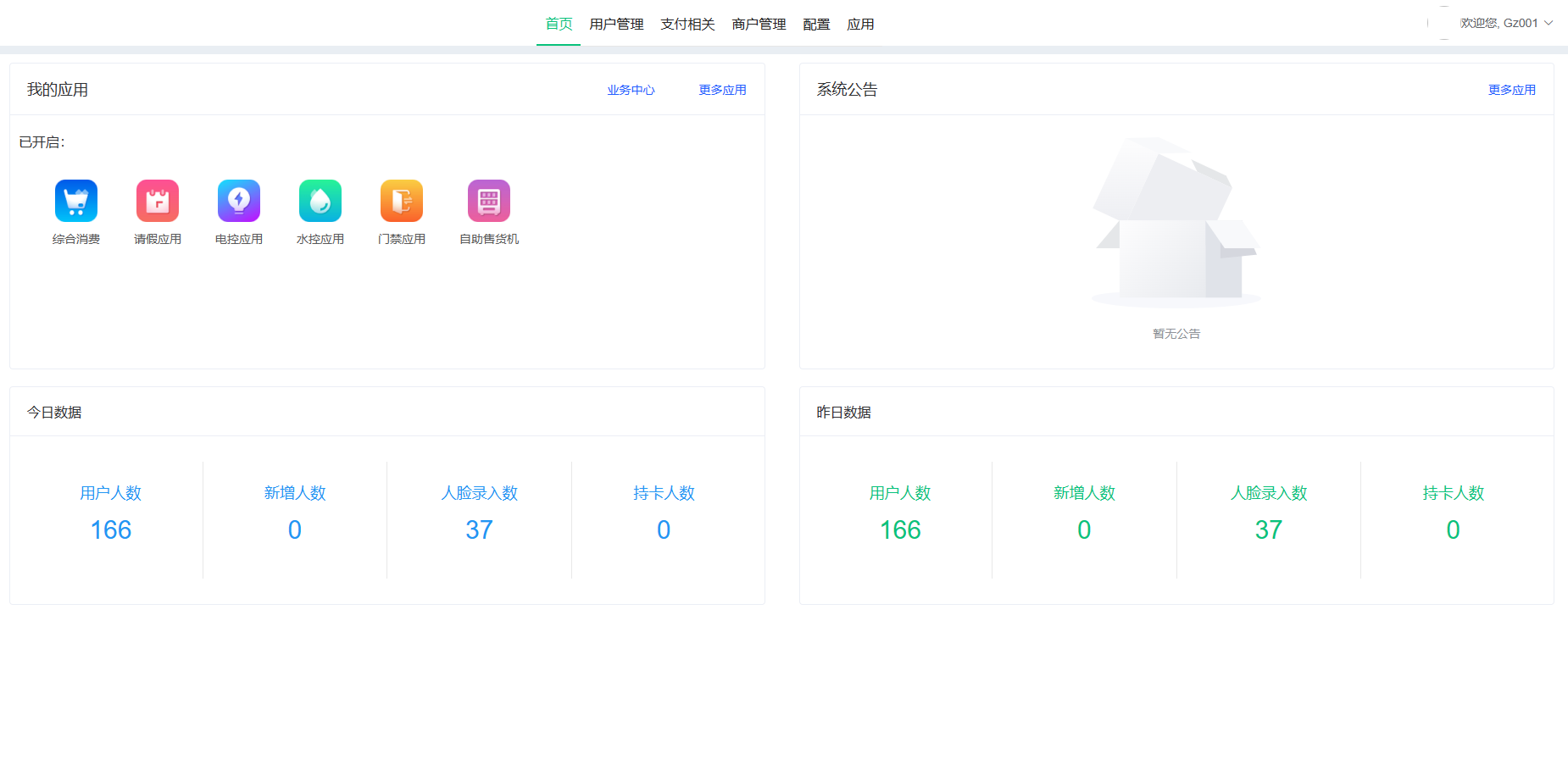Open the 电控应用 lightbulb icon

[239, 201]
